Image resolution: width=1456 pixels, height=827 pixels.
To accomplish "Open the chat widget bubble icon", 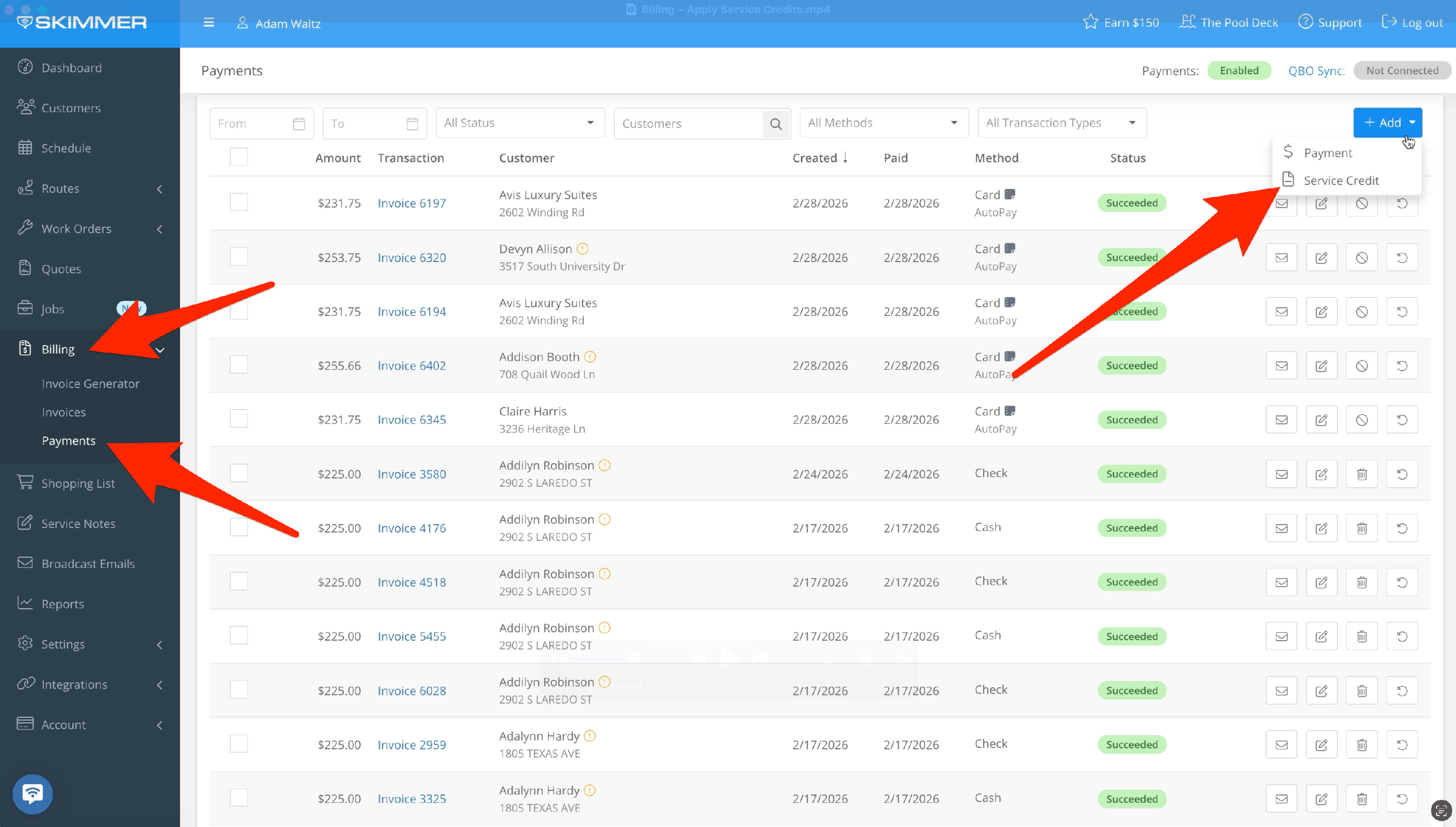I will (33, 794).
